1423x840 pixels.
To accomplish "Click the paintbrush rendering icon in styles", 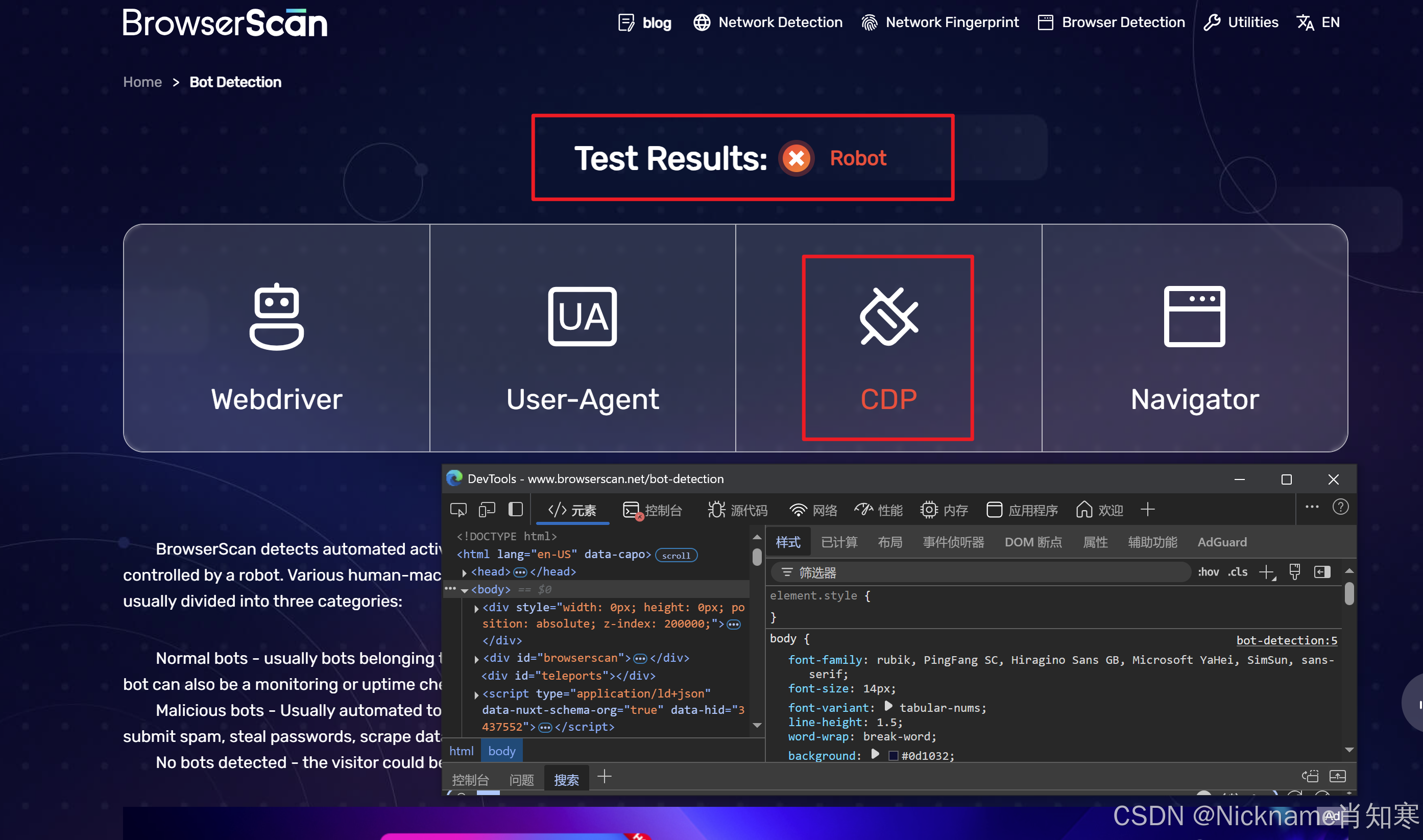I will click(1294, 572).
